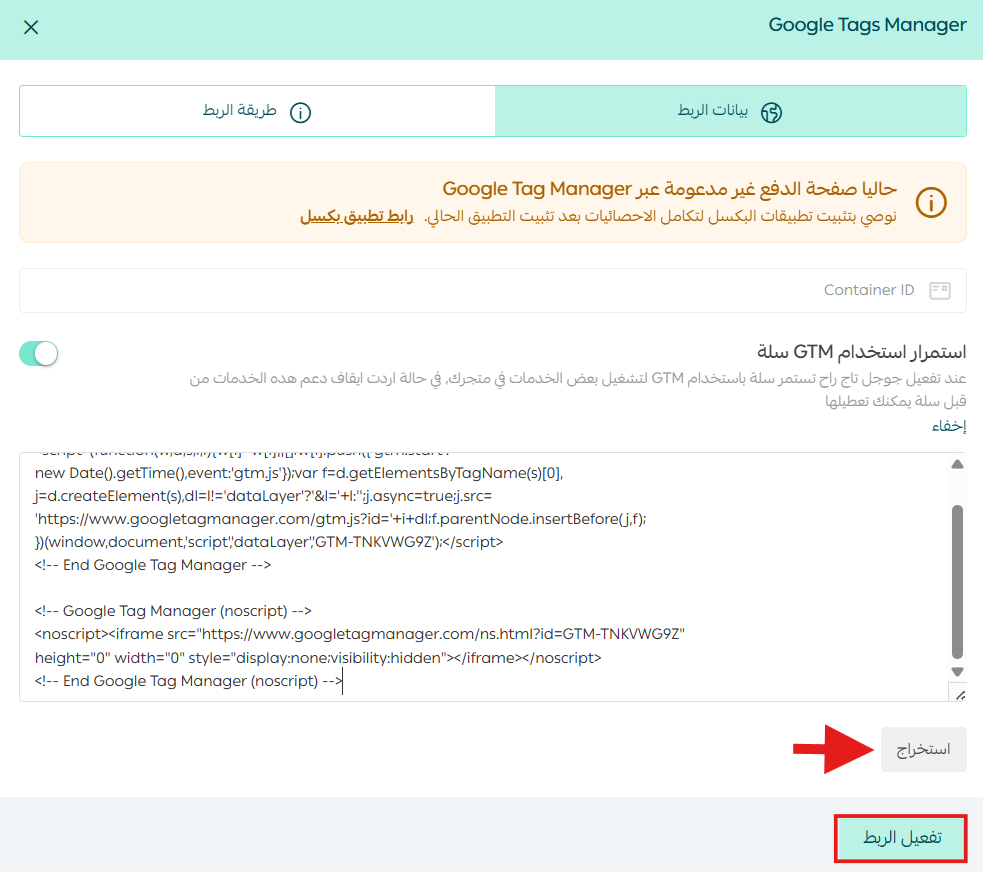Click the globe icon beside بيانات الربط
This screenshot has height=872, width=983.
[x=771, y=113]
